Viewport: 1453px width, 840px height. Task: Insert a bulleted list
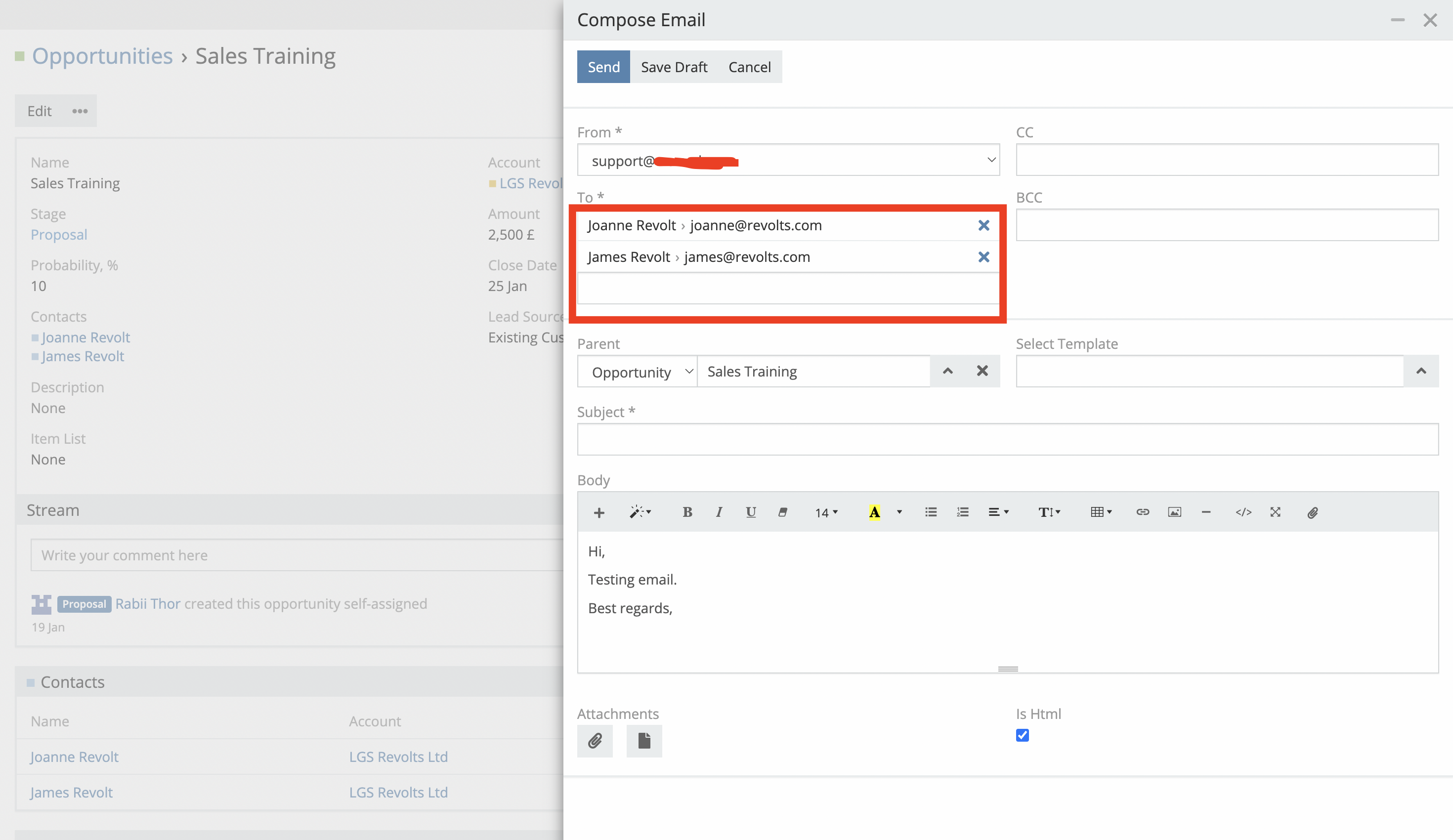click(930, 512)
